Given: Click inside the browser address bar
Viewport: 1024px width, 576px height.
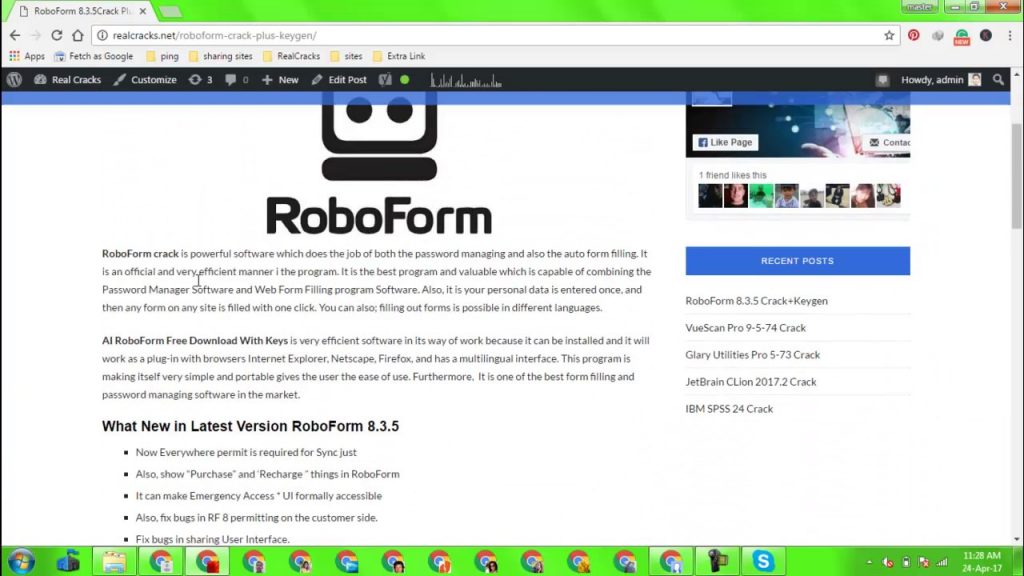Looking at the screenshot, I should coord(300,34).
